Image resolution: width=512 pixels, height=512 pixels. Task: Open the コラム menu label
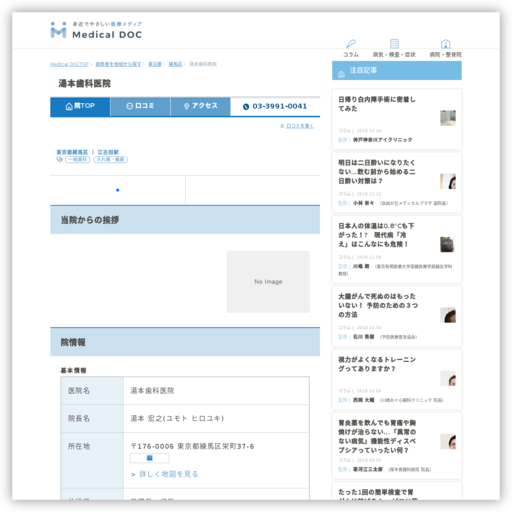click(351, 55)
